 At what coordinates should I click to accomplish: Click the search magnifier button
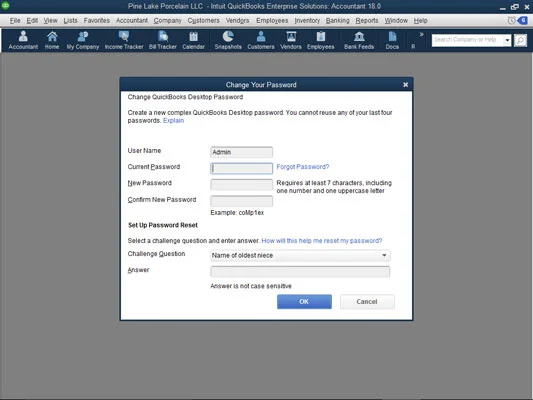(520, 40)
